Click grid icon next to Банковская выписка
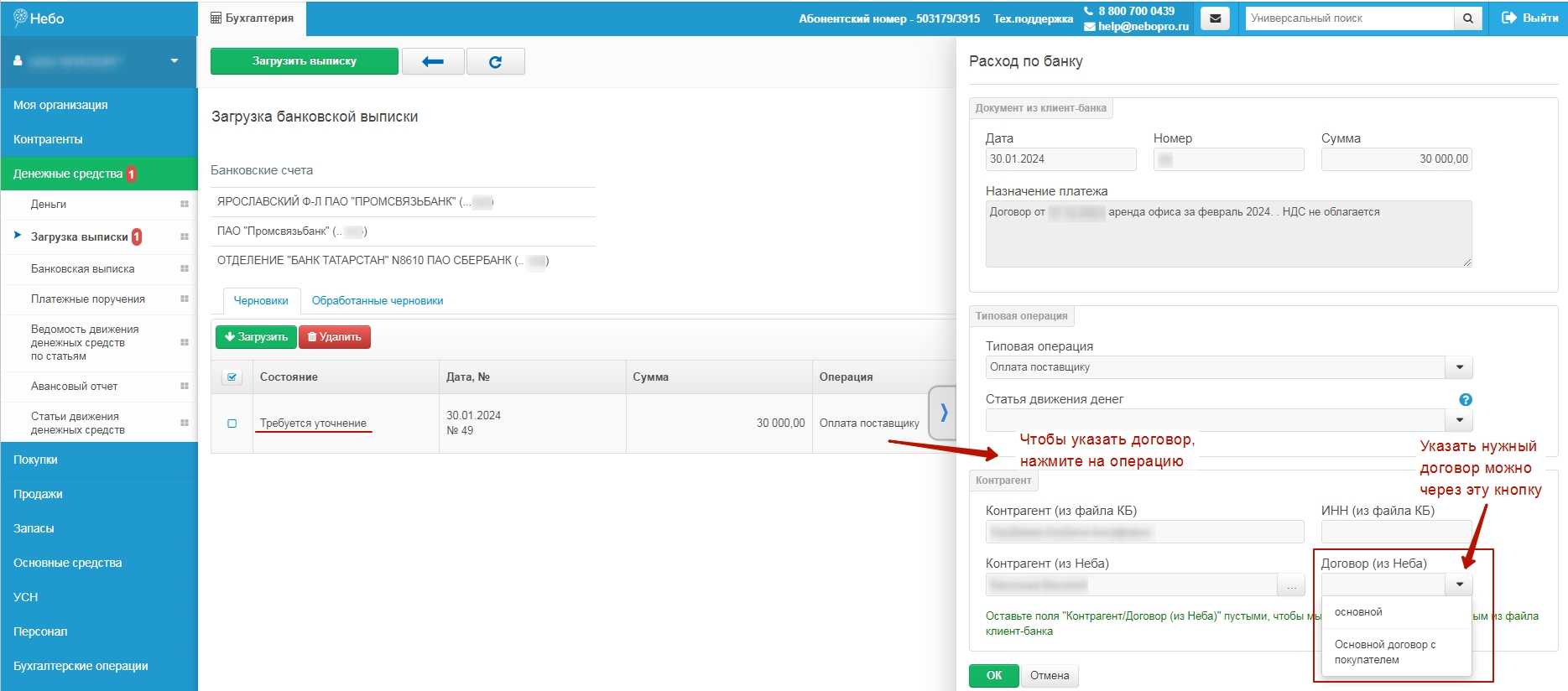Viewport: 1568px width, 691px height. pyautogui.click(x=185, y=268)
